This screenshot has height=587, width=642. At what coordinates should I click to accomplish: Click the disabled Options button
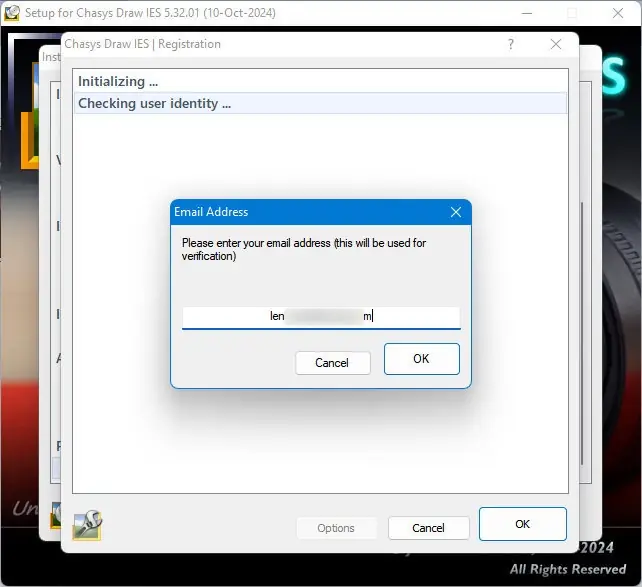[336, 528]
